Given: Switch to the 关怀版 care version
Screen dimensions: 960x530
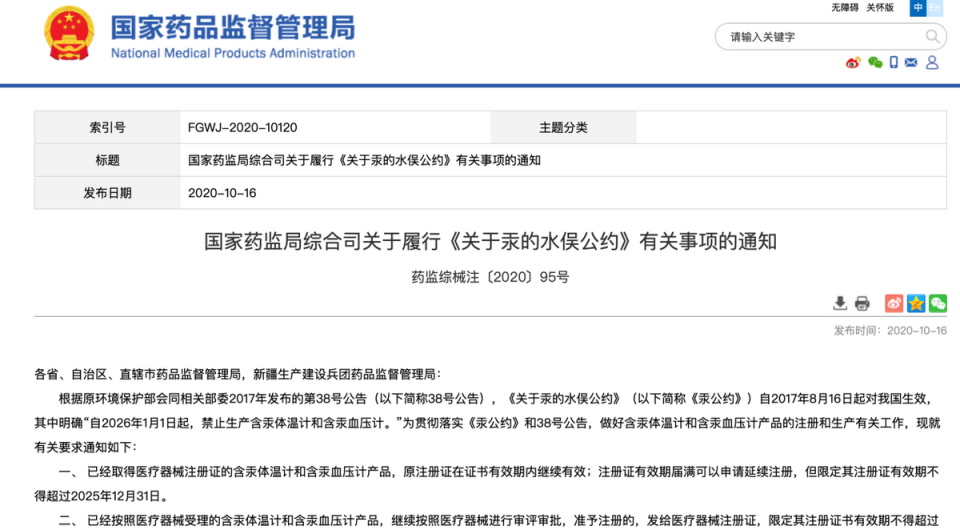Looking at the screenshot, I should click(x=880, y=8).
